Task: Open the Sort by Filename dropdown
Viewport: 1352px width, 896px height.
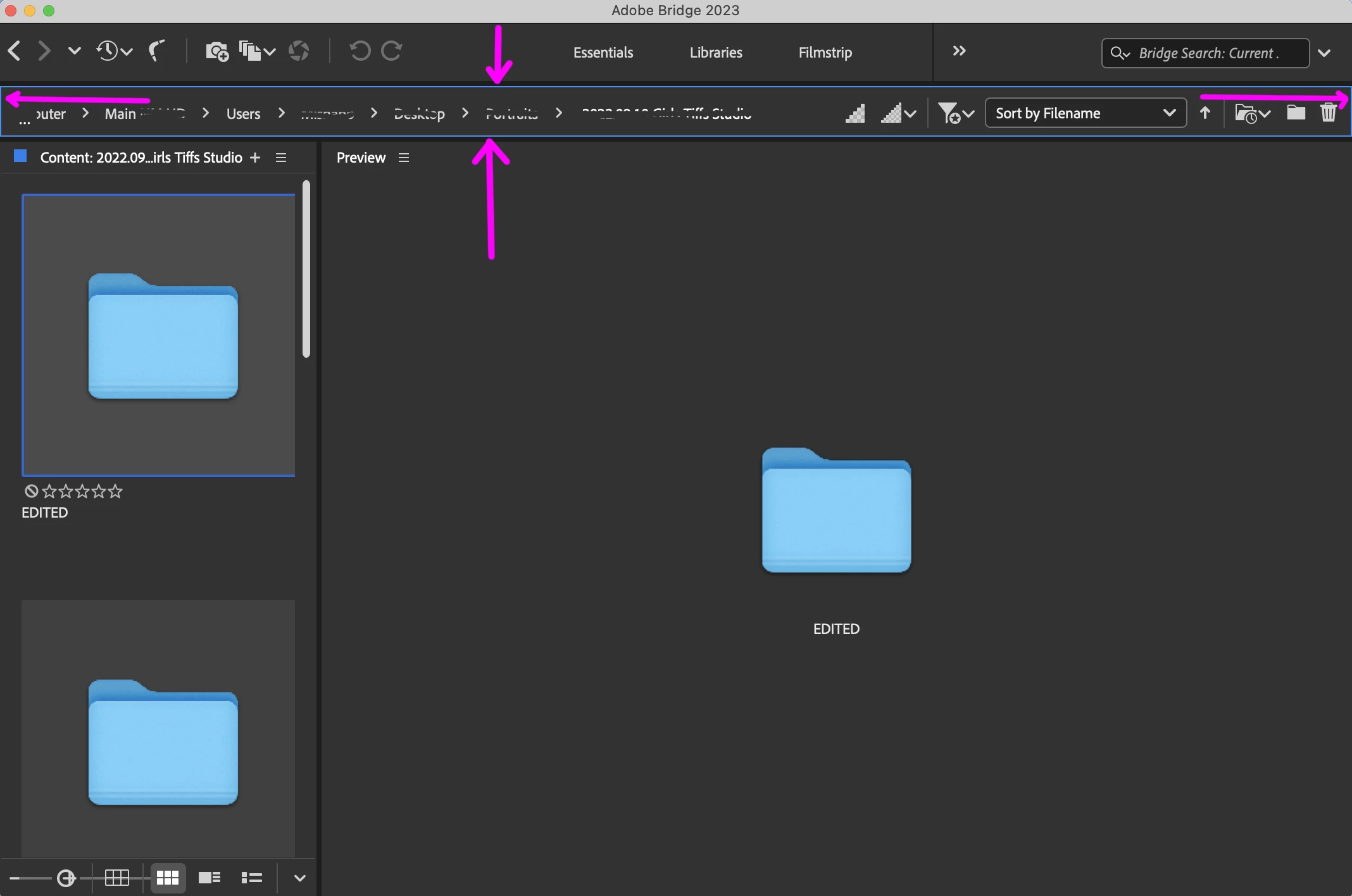Action: click(1085, 113)
